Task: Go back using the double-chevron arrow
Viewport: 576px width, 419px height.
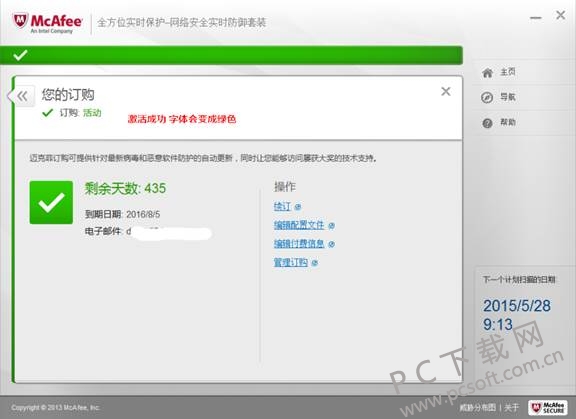Action: (22, 96)
